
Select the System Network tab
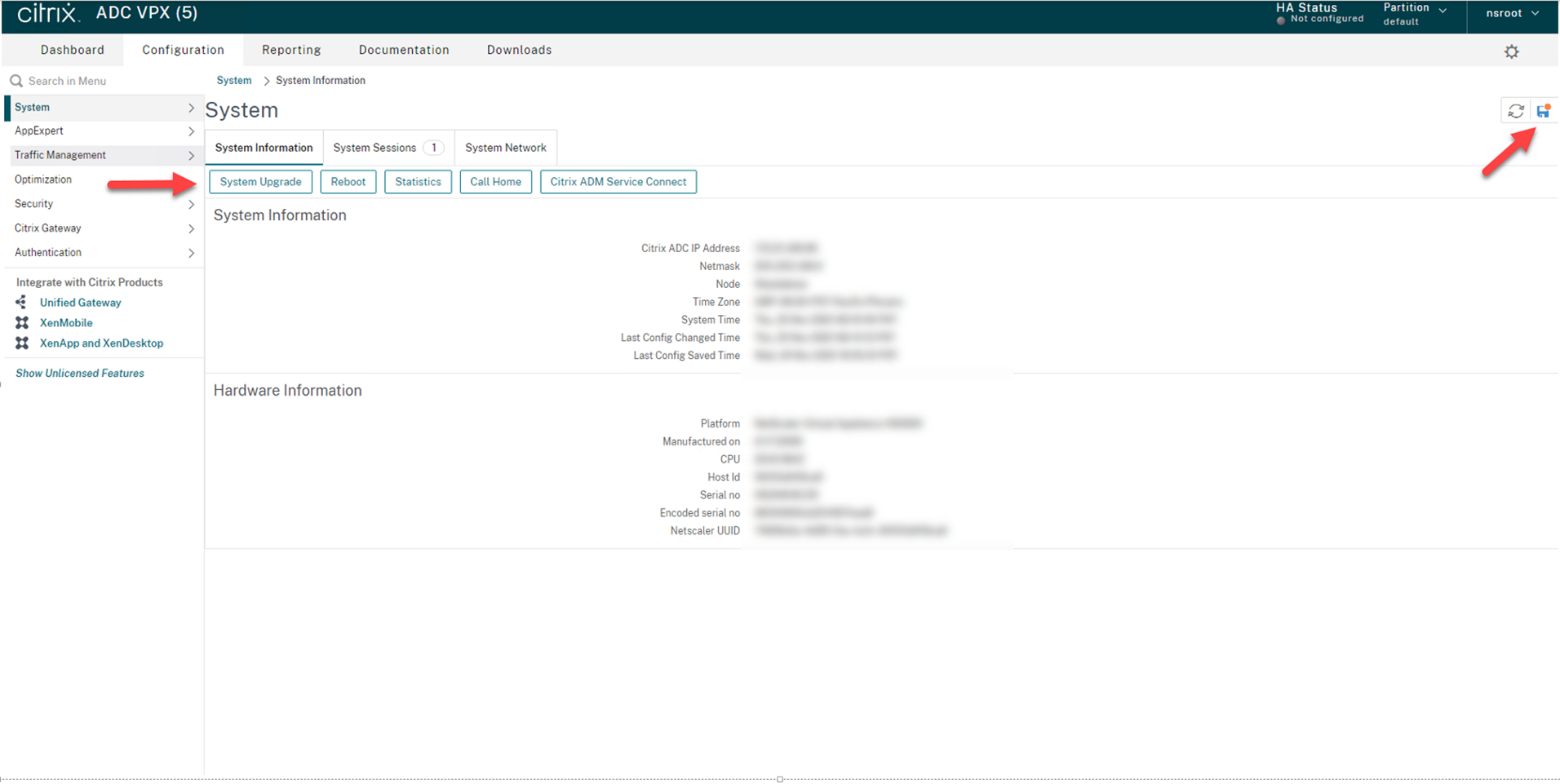506,148
